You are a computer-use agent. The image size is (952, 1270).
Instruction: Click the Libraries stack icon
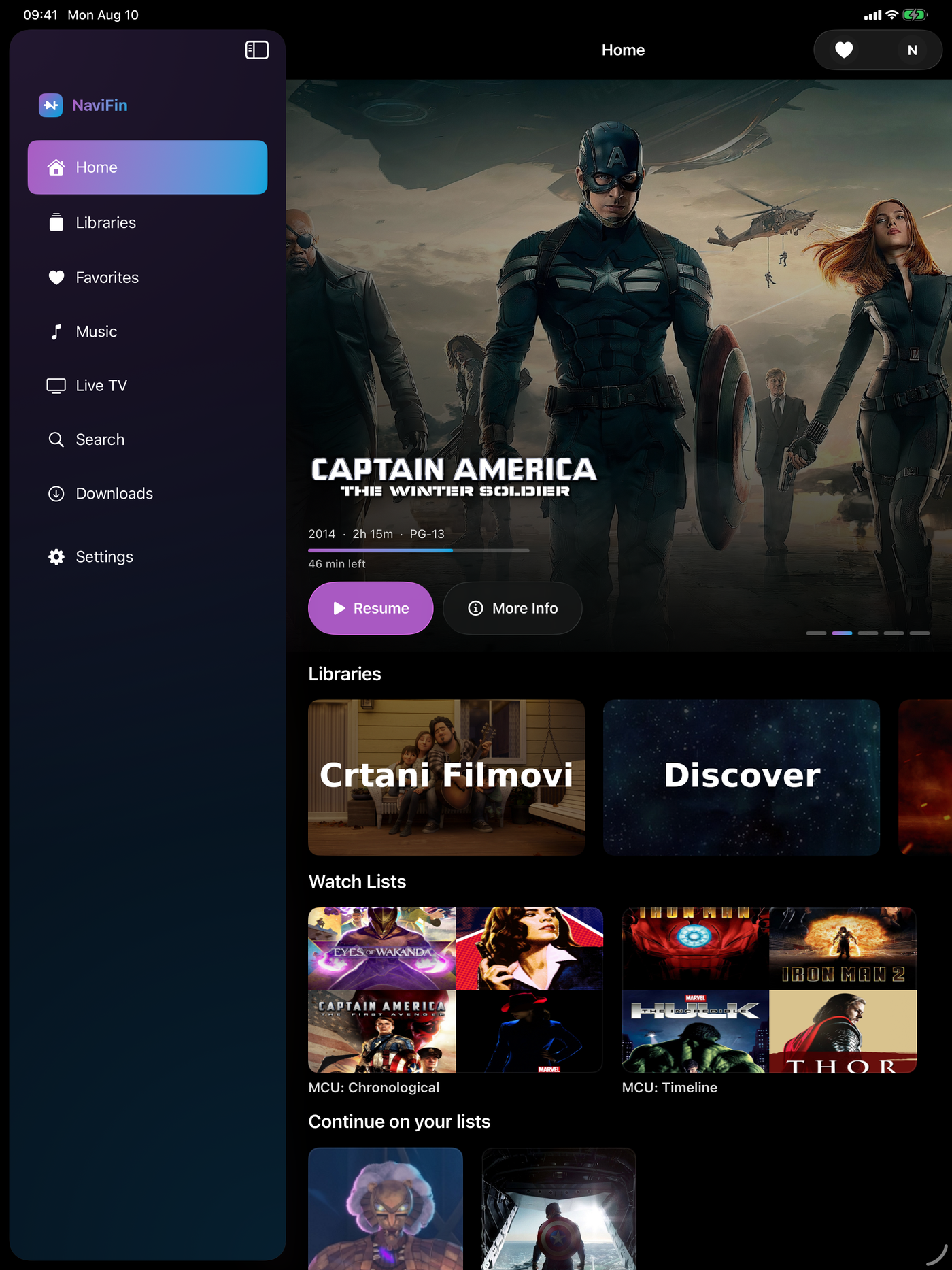[x=56, y=222]
